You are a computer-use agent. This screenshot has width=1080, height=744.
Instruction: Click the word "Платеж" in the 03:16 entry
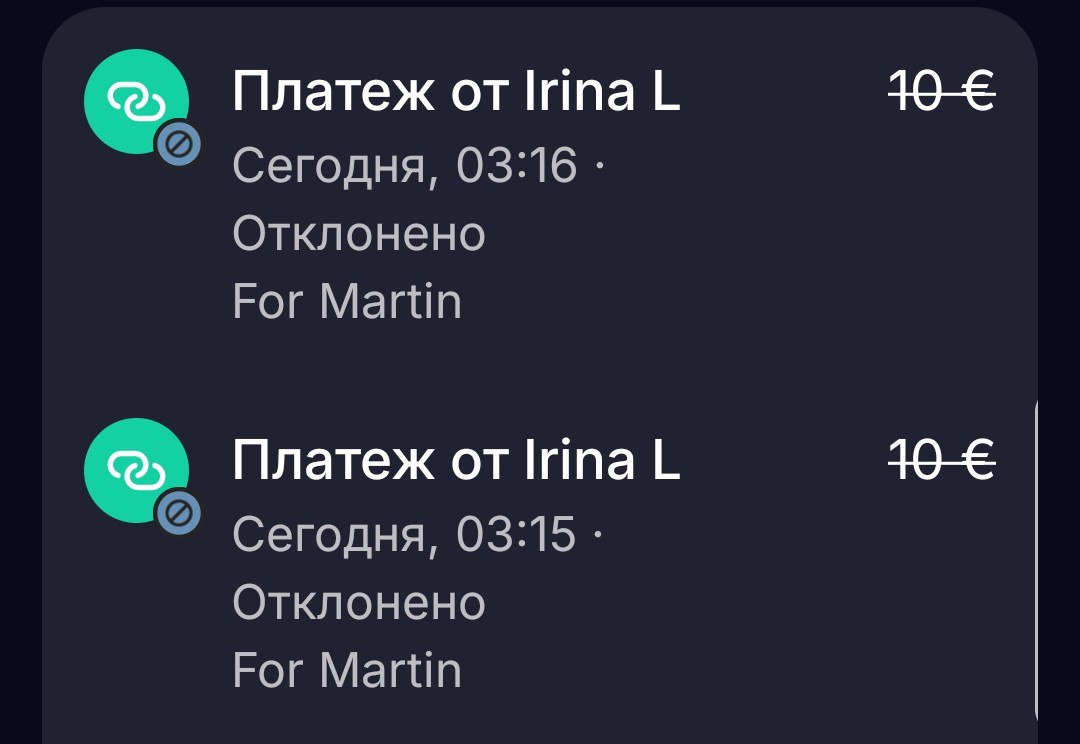click(310, 93)
